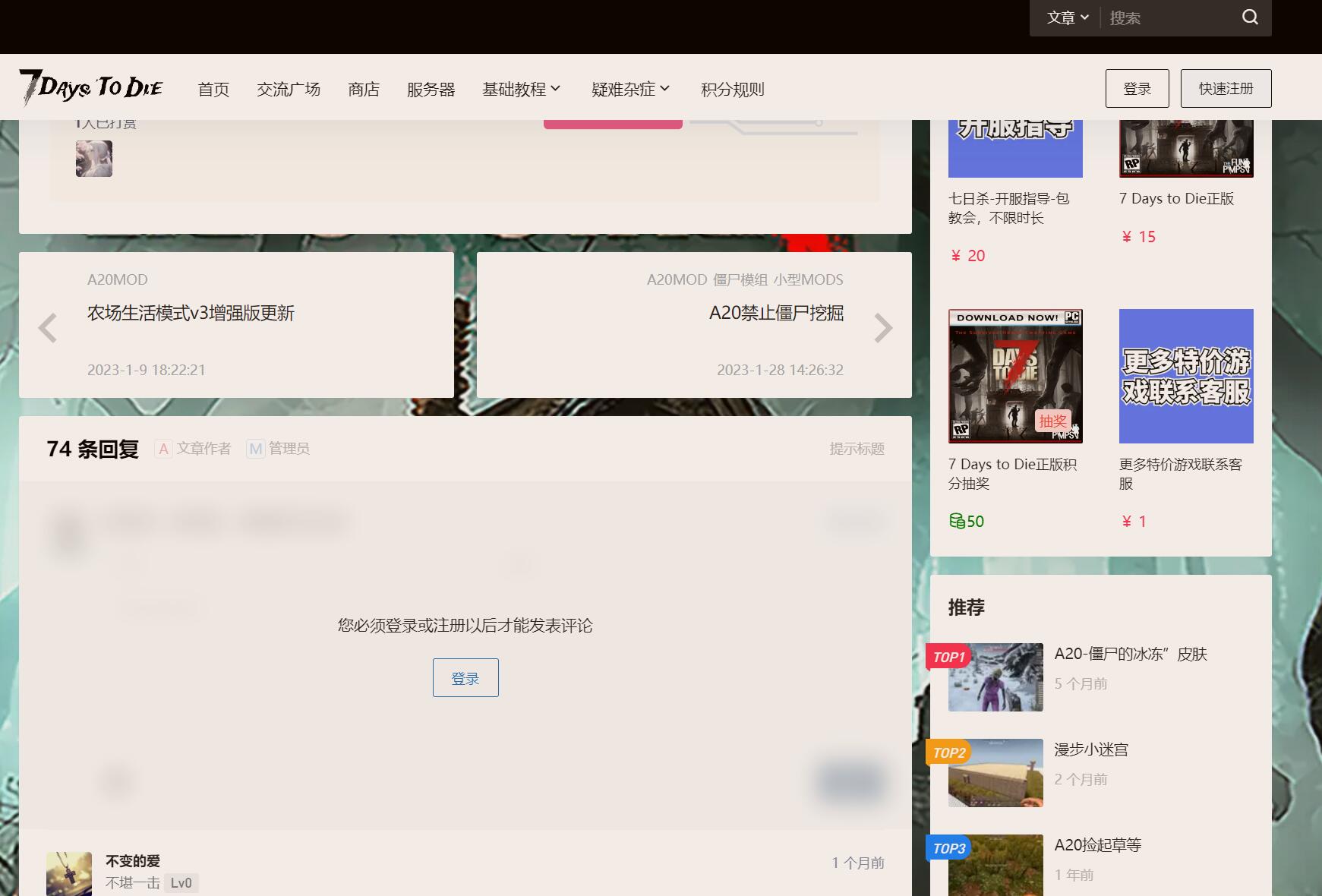Image resolution: width=1322 pixels, height=896 pixels.
Task: Open the 积分规则 menu item
Action: tap(733, 90)
